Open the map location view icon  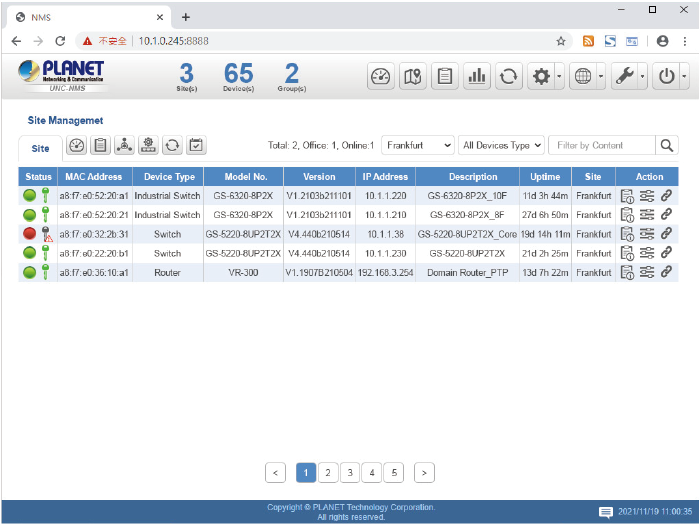[413, 77]
